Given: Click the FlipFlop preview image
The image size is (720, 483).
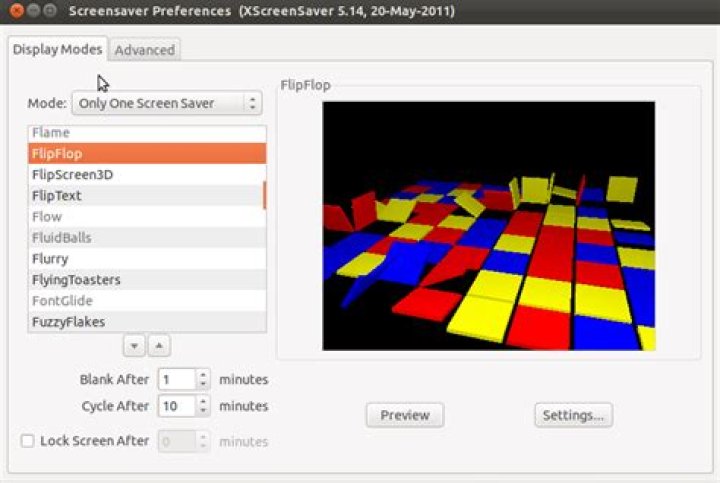Looking at the screenshot, I should [x=489, y=226].
